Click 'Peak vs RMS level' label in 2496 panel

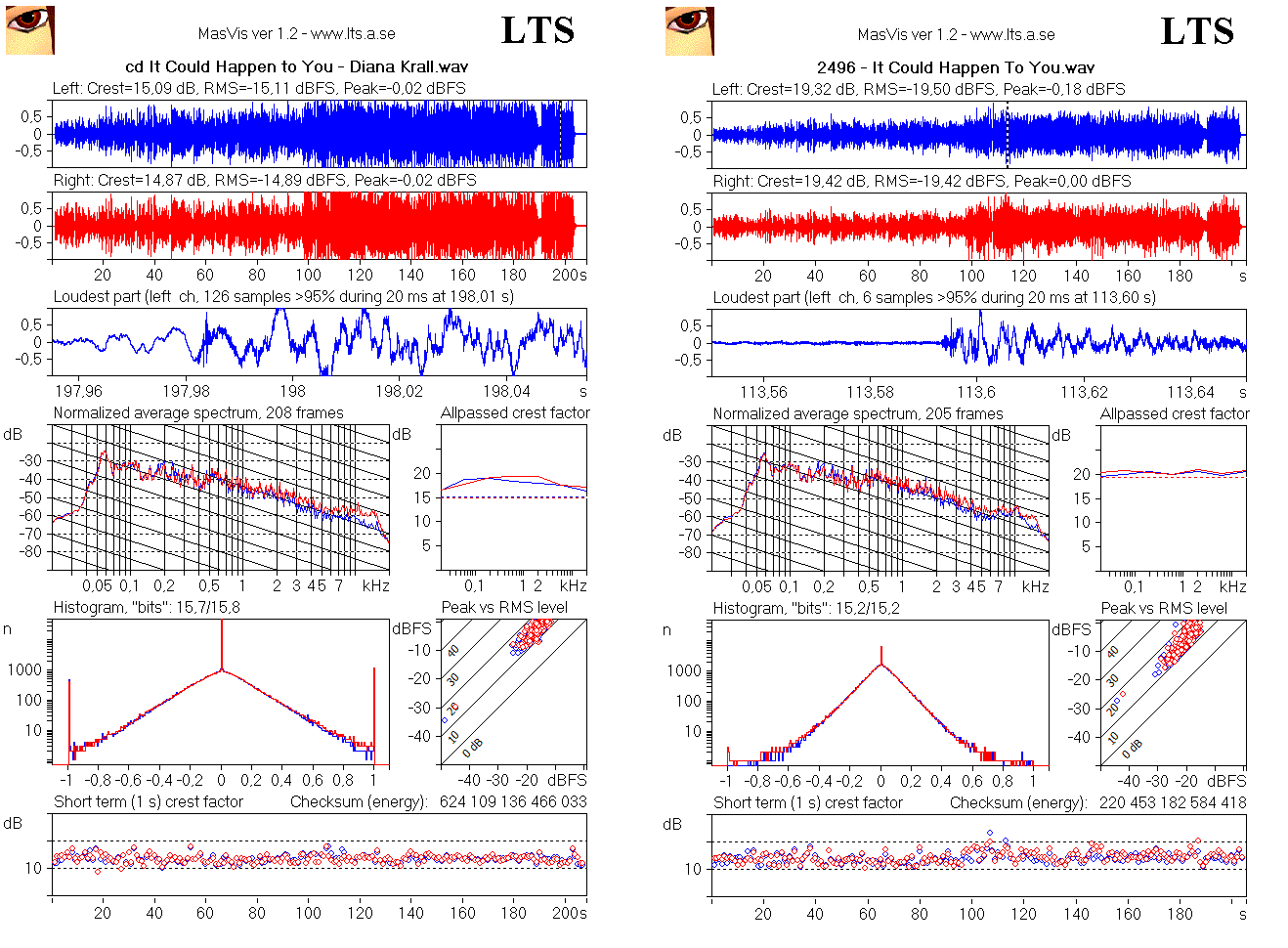1164,608
